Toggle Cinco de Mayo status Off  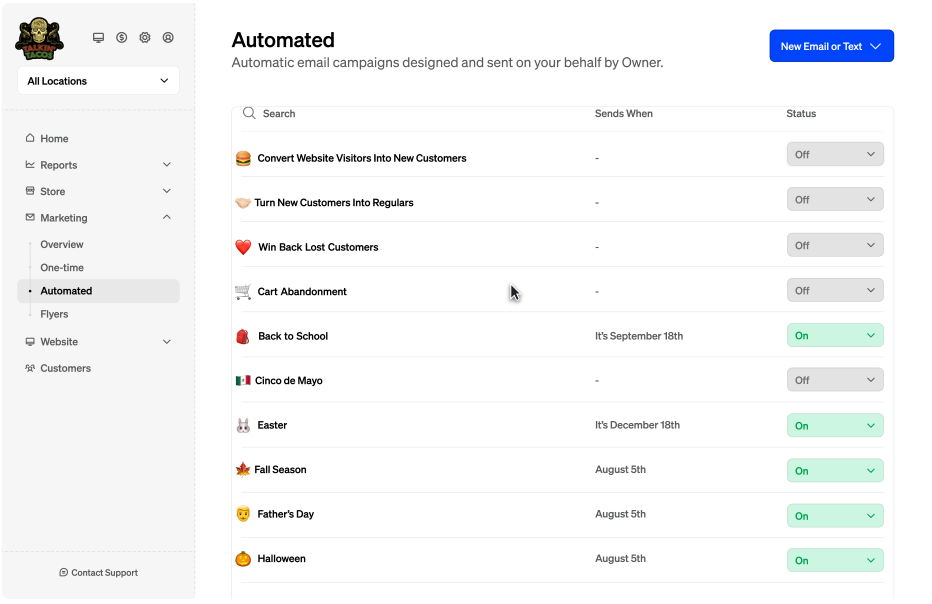835,380
